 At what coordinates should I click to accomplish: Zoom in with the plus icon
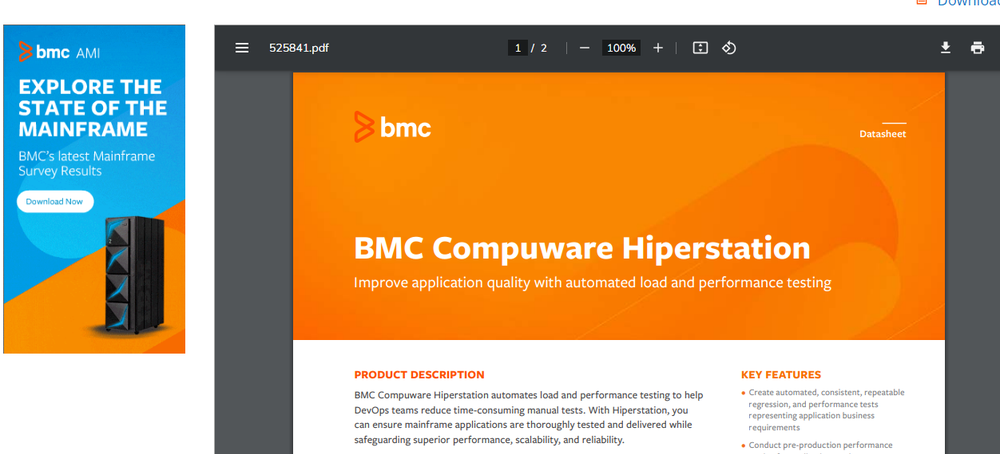[x=658, y=48]
